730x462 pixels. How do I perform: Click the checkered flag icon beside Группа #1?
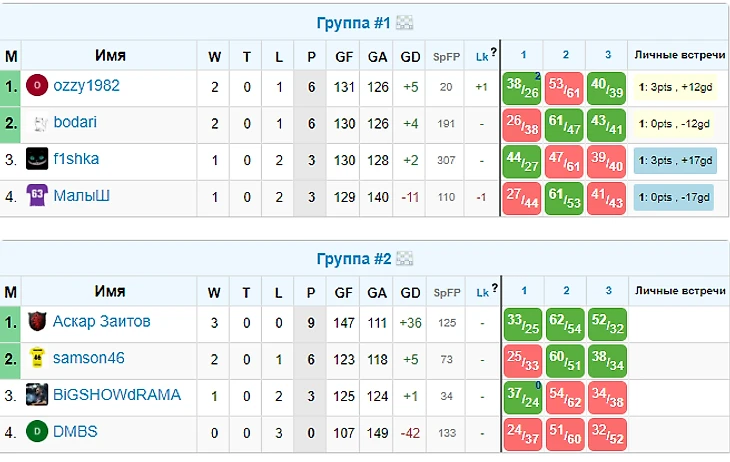coord(404,23)
